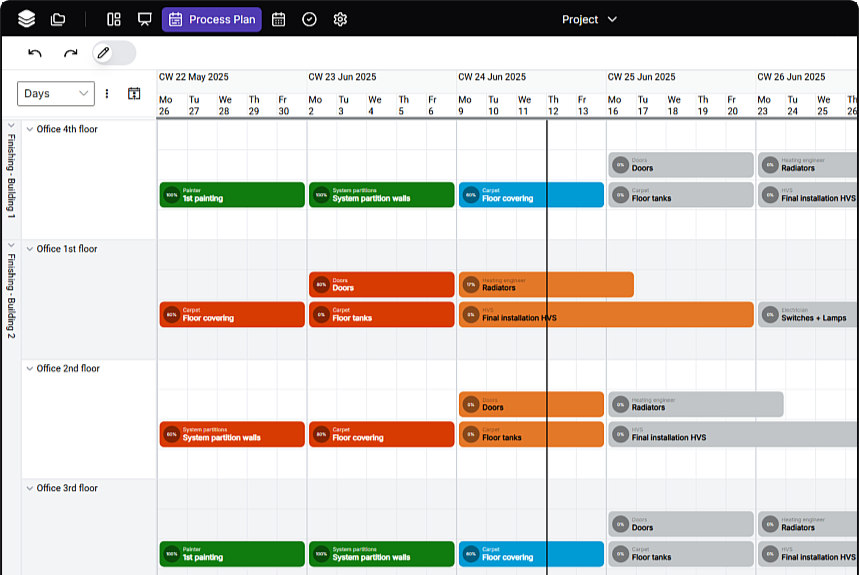Click the redo arrow

70,53
